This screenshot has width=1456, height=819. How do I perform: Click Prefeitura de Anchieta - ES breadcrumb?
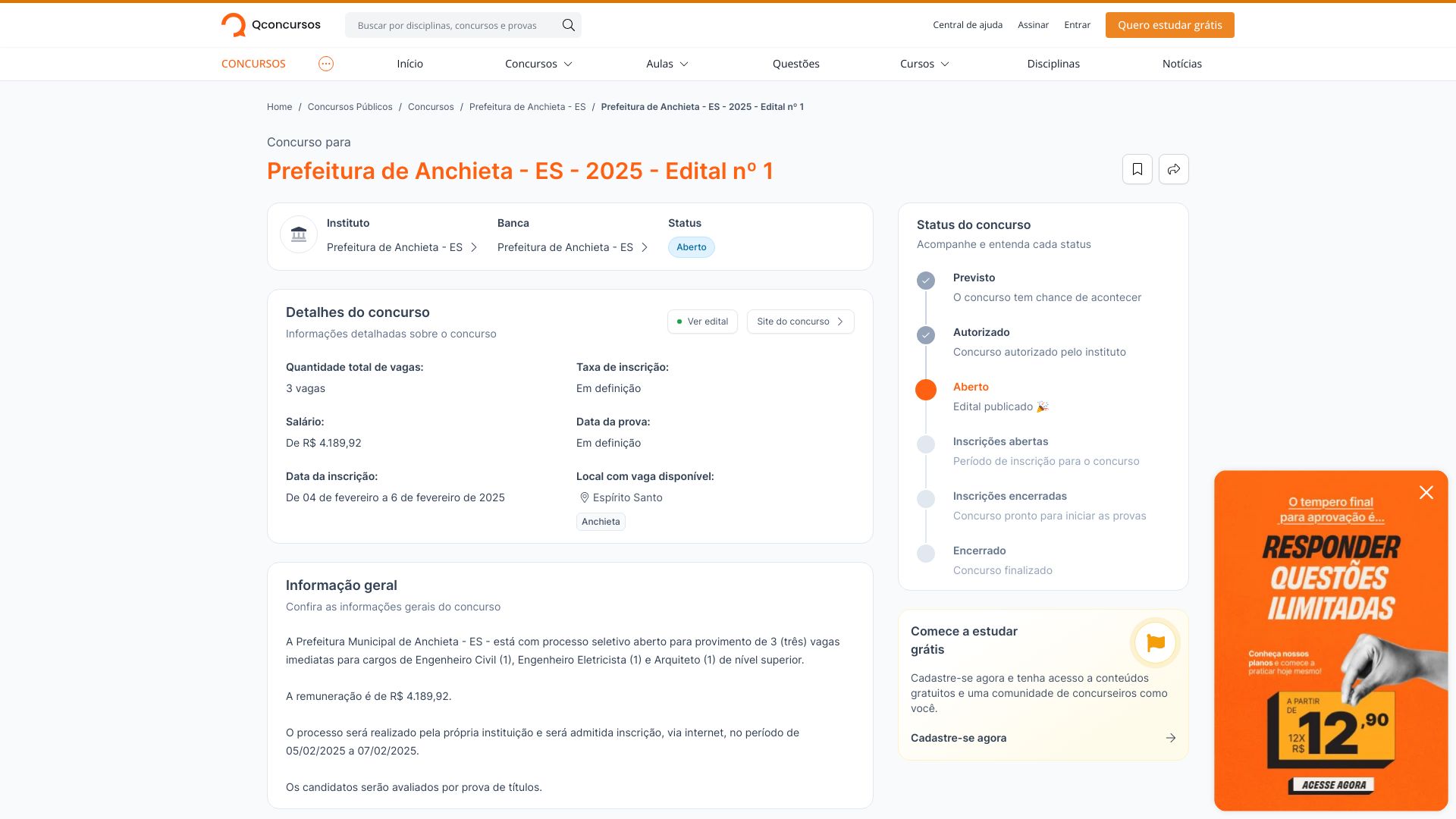[527, 107]
